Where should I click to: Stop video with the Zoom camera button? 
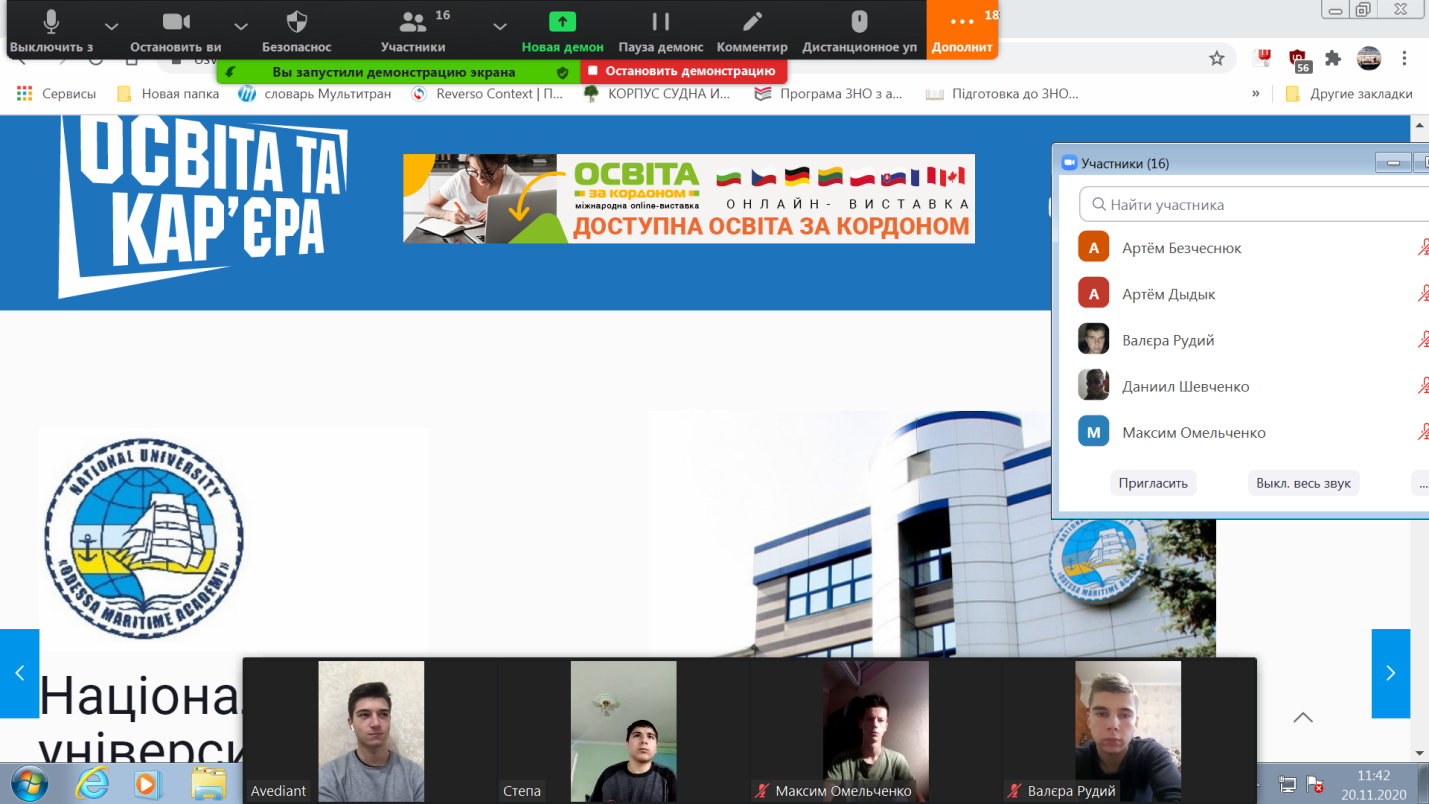point(176,29)
